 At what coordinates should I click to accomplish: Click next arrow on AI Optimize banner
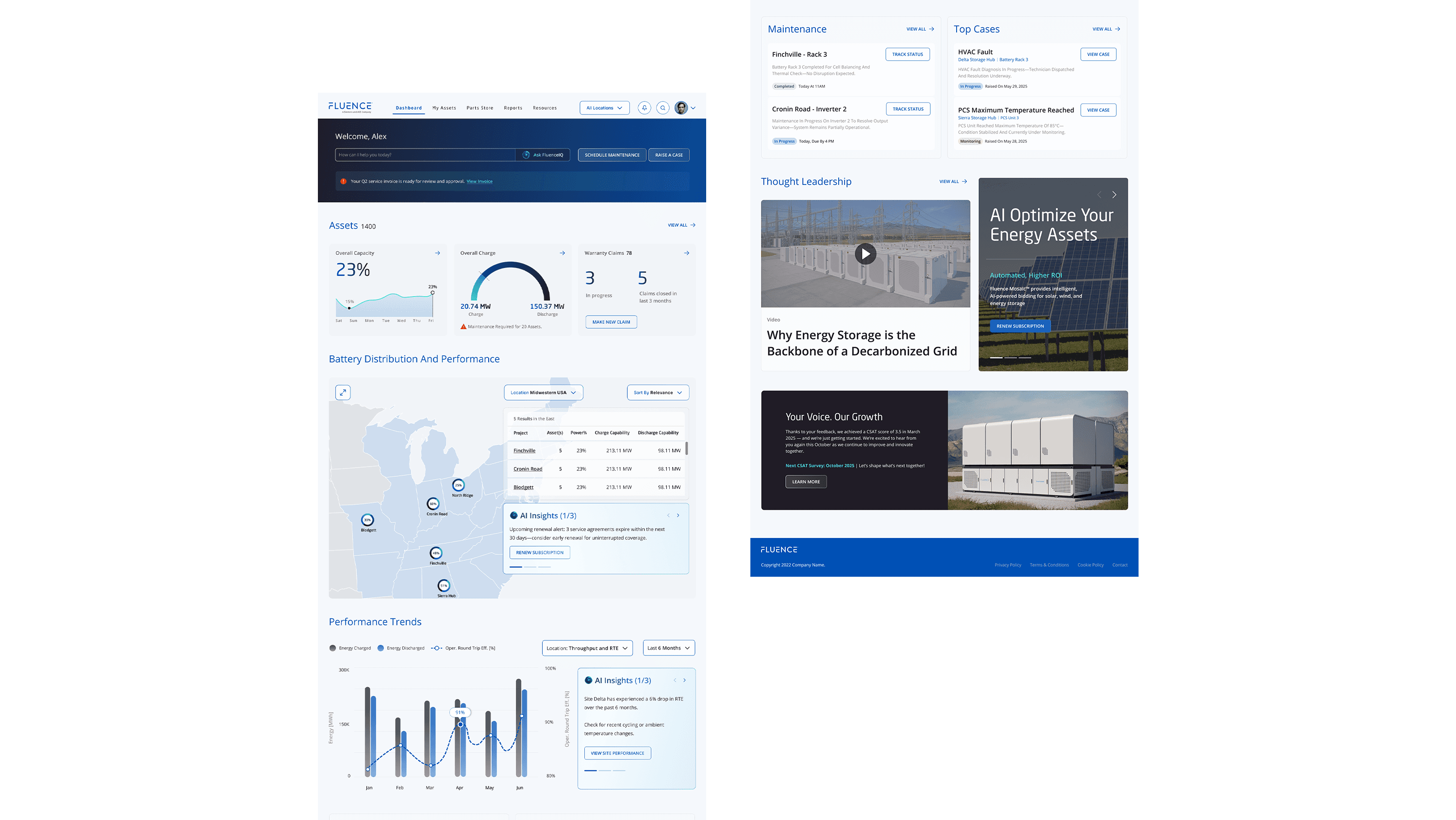[x=1114, y=195]
